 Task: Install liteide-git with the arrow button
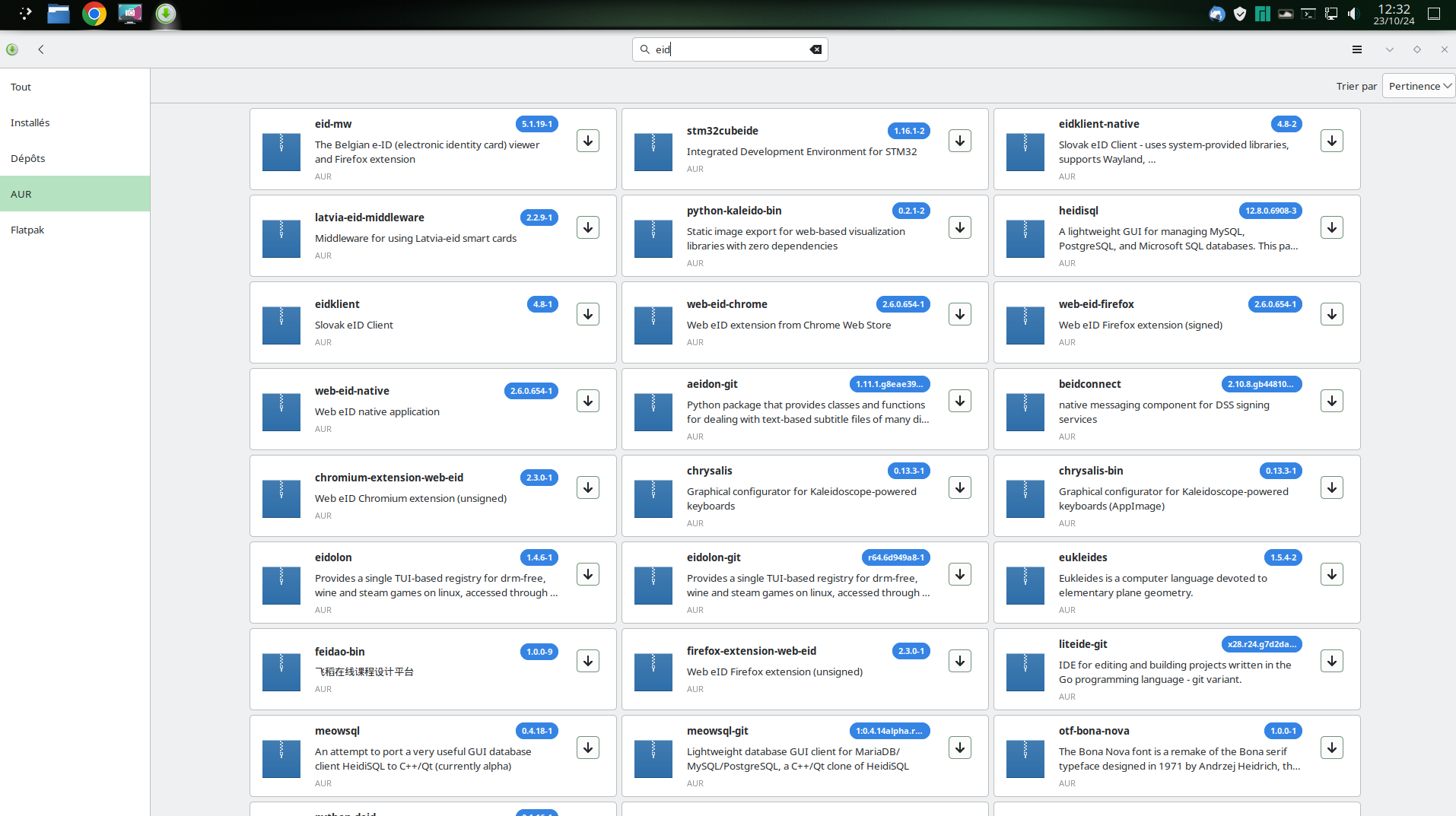pyautogui.click(x=1332, y=661)
